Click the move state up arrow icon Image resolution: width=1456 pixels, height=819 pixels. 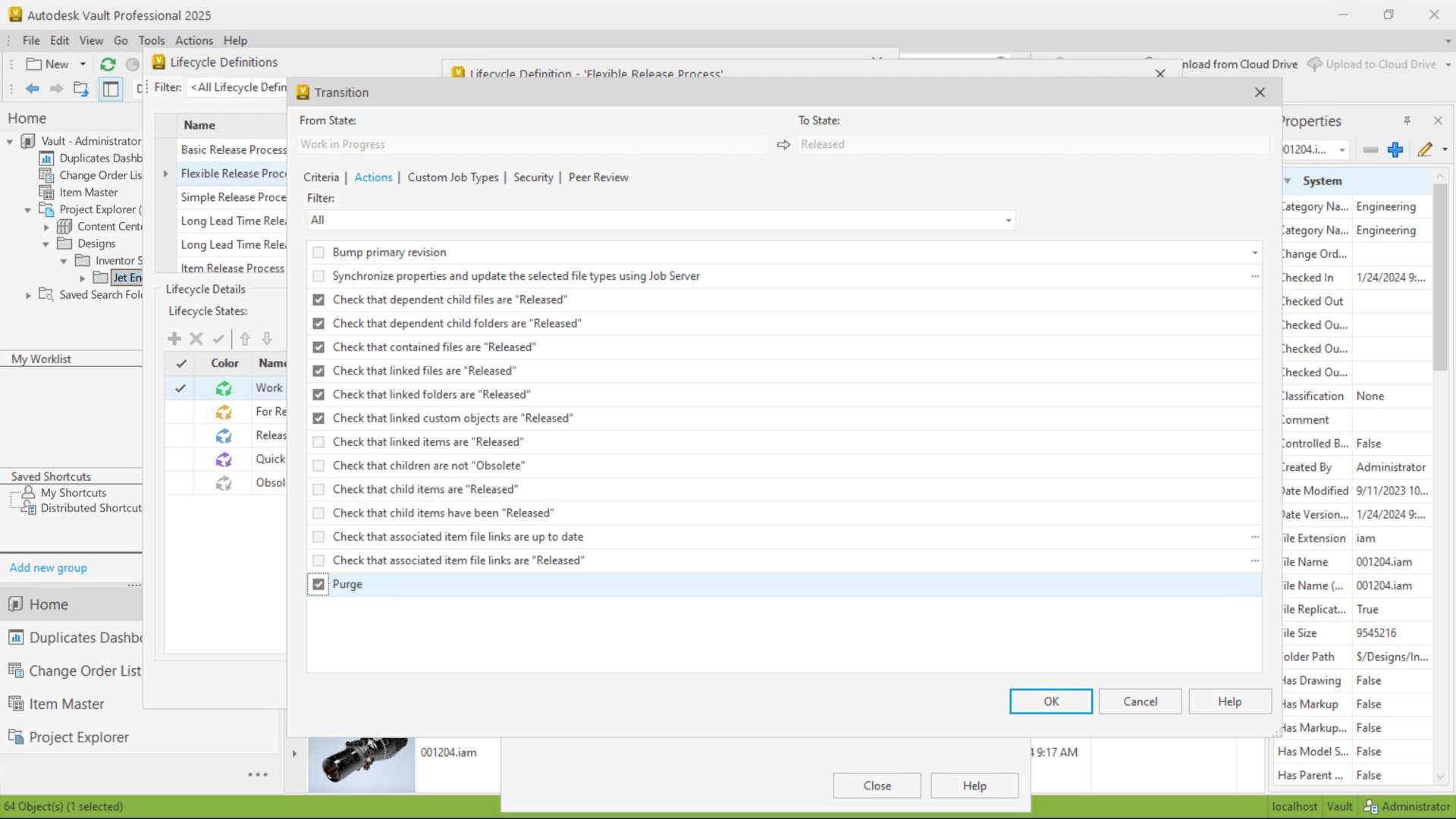245,339
